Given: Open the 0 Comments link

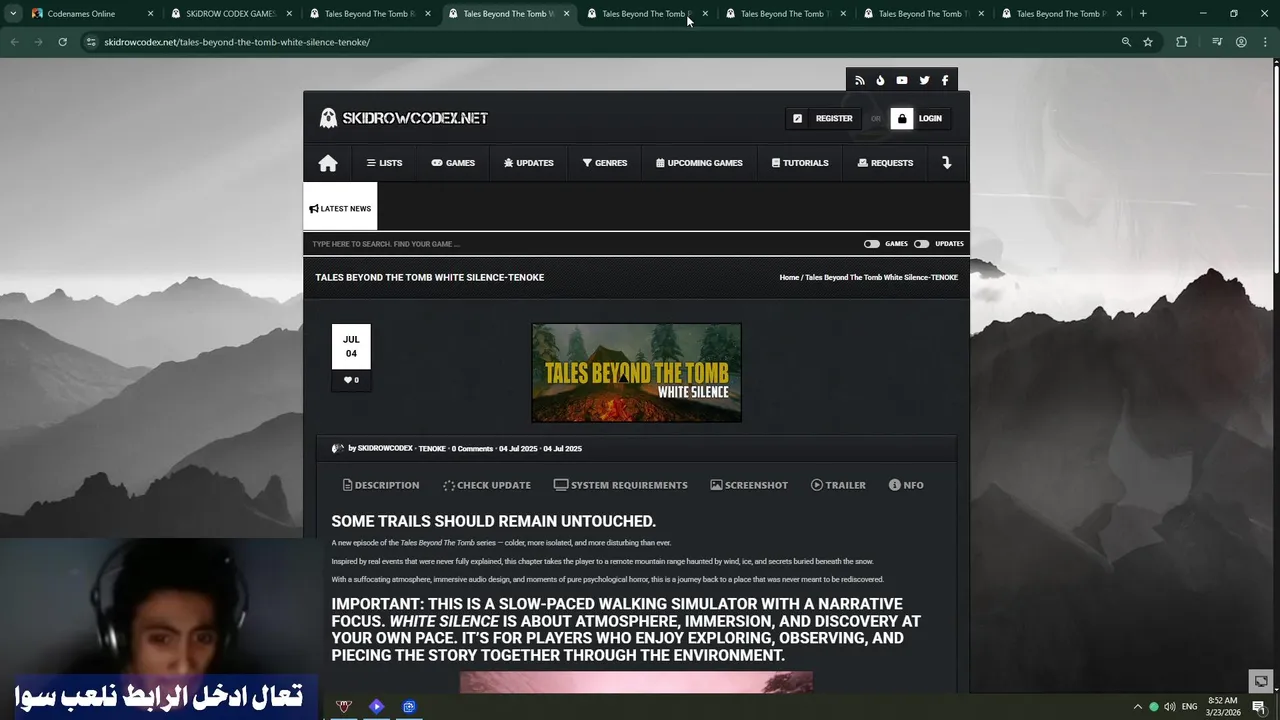Looking at the screenshot, I should [x=472, y=449].
